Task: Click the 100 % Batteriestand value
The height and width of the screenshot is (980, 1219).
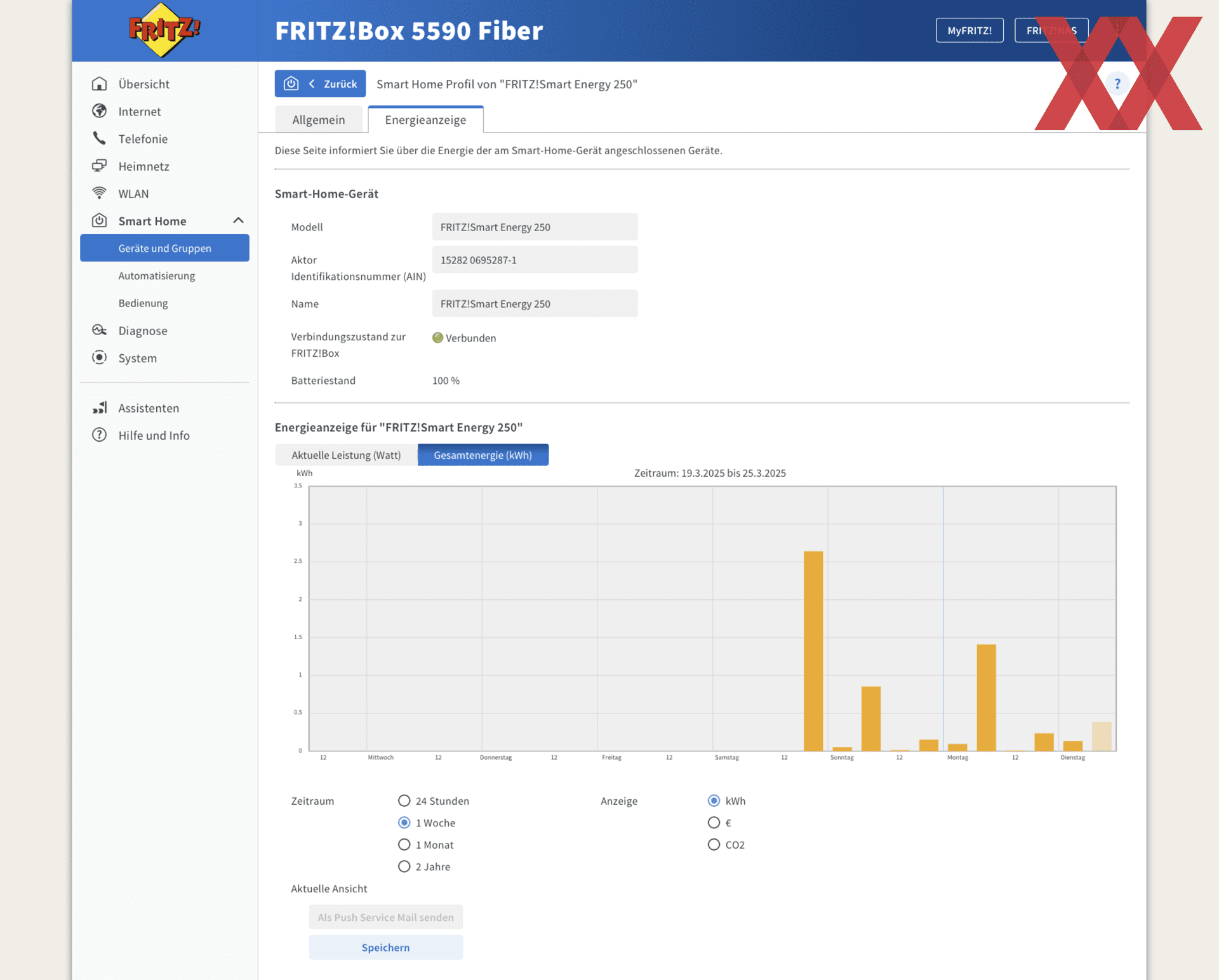Action: 446,380
